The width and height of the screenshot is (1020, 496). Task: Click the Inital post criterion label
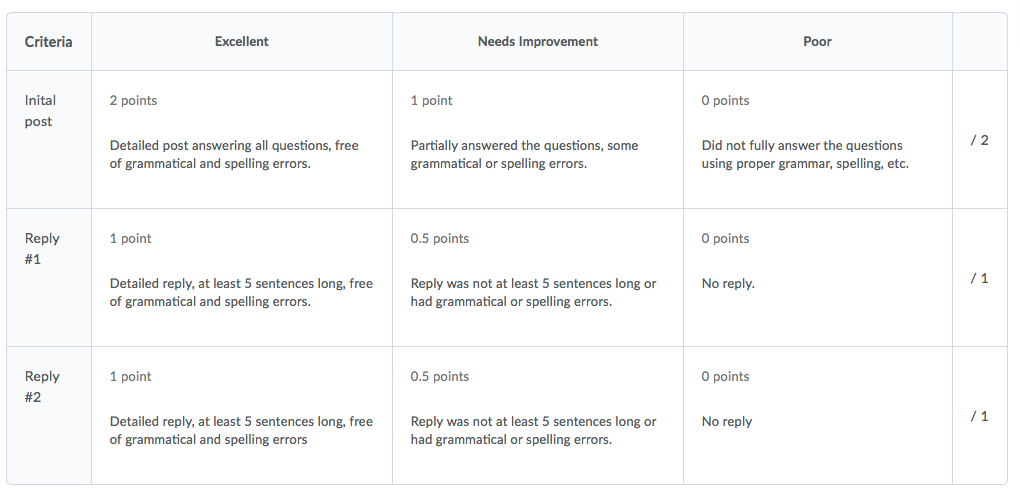click(40, 111)
